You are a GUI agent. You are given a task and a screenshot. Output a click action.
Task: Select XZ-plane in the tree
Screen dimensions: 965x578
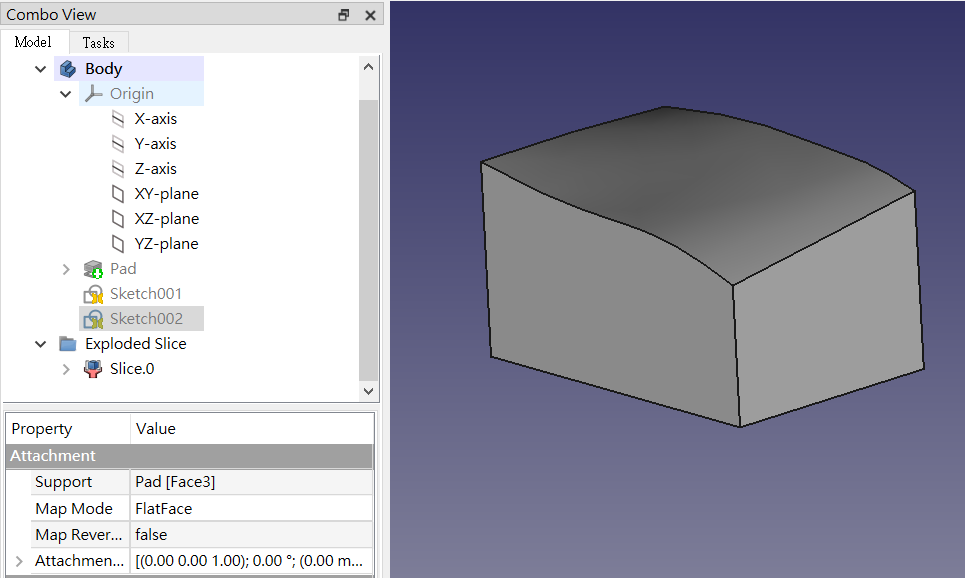(167, 219)
